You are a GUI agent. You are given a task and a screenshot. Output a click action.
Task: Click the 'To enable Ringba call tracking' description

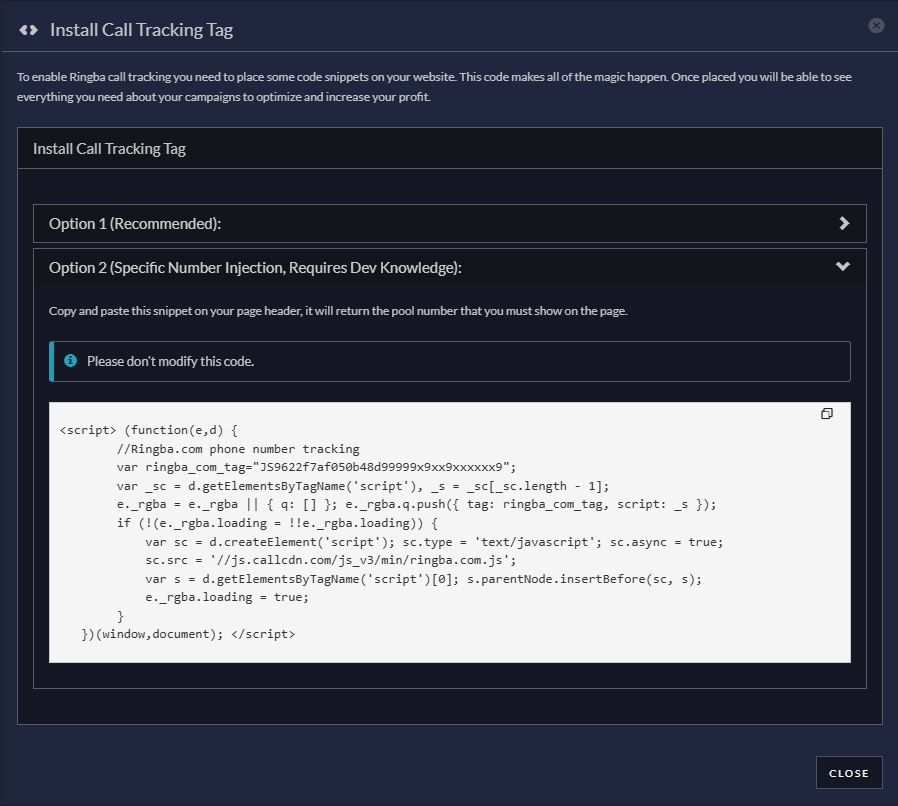[434, 87]
